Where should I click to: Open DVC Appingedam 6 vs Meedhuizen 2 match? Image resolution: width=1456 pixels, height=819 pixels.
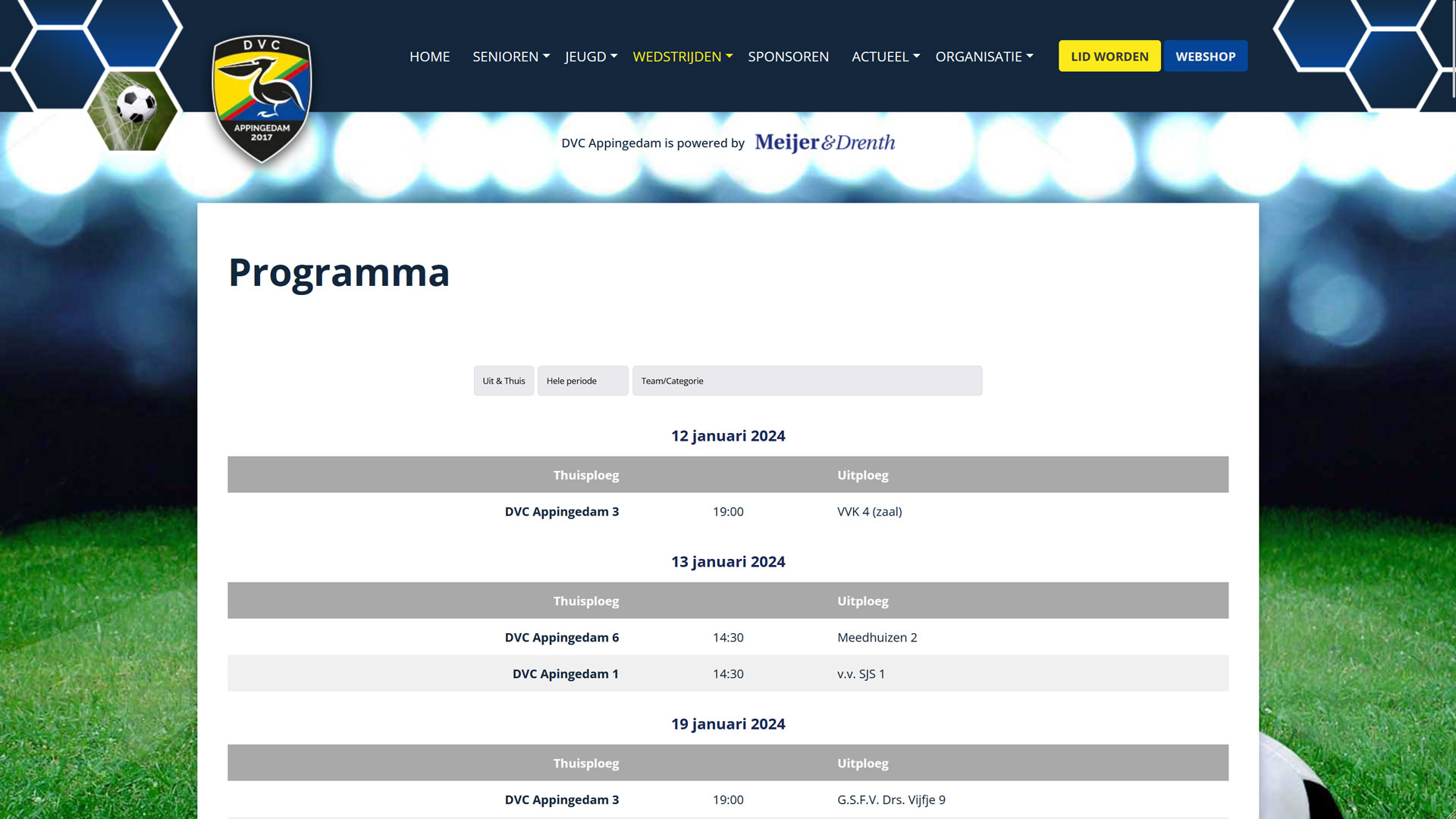727,638
